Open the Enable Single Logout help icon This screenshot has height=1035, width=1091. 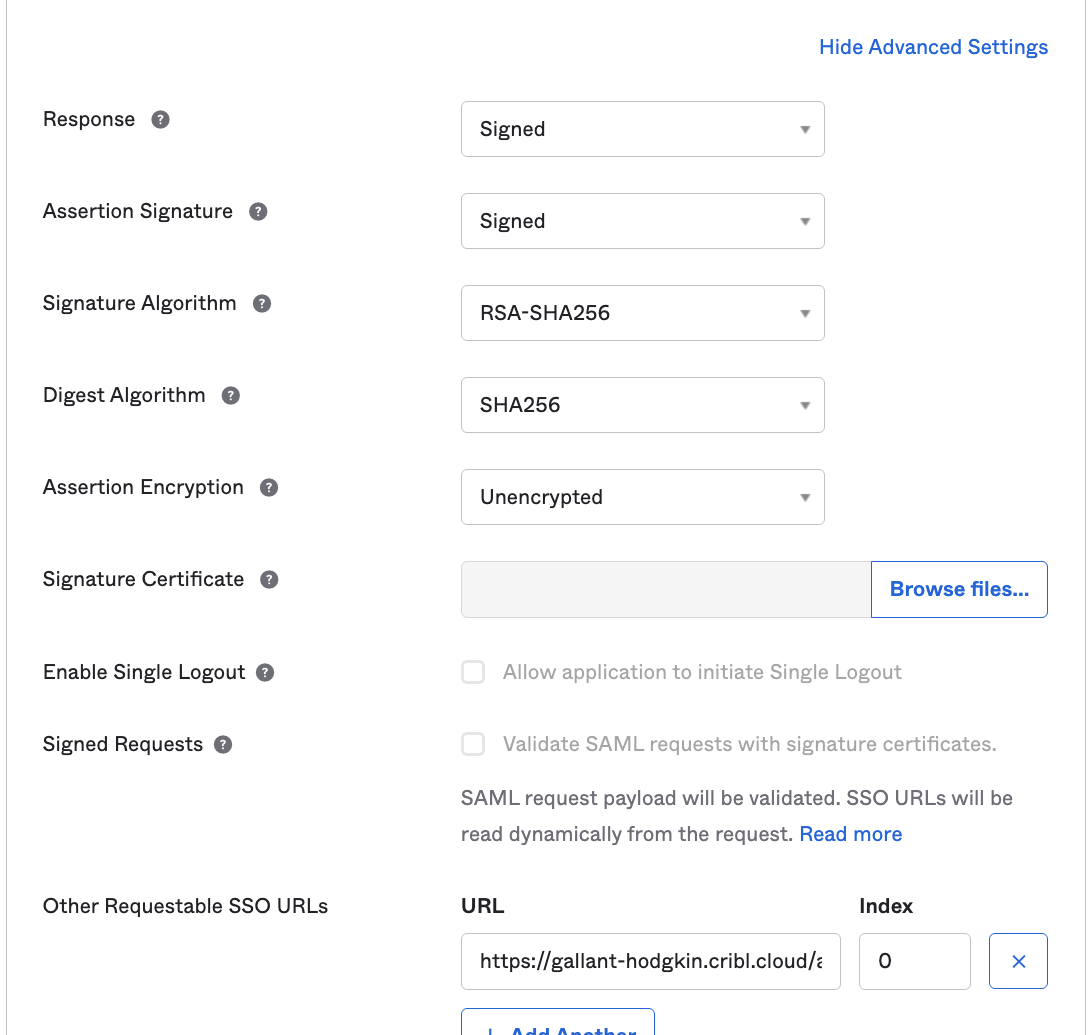click(264, 672)
